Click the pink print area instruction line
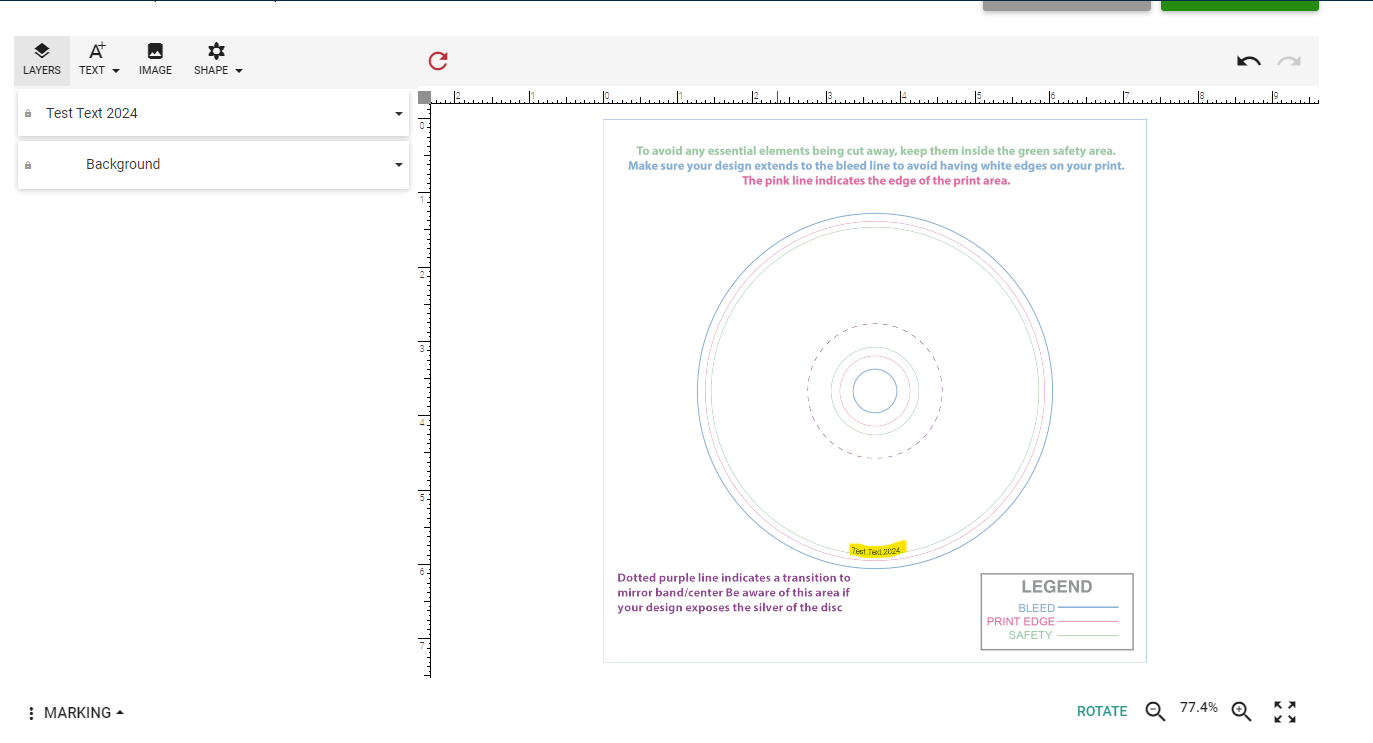This screenshot has height=743, width=1373. pos(876,181)
